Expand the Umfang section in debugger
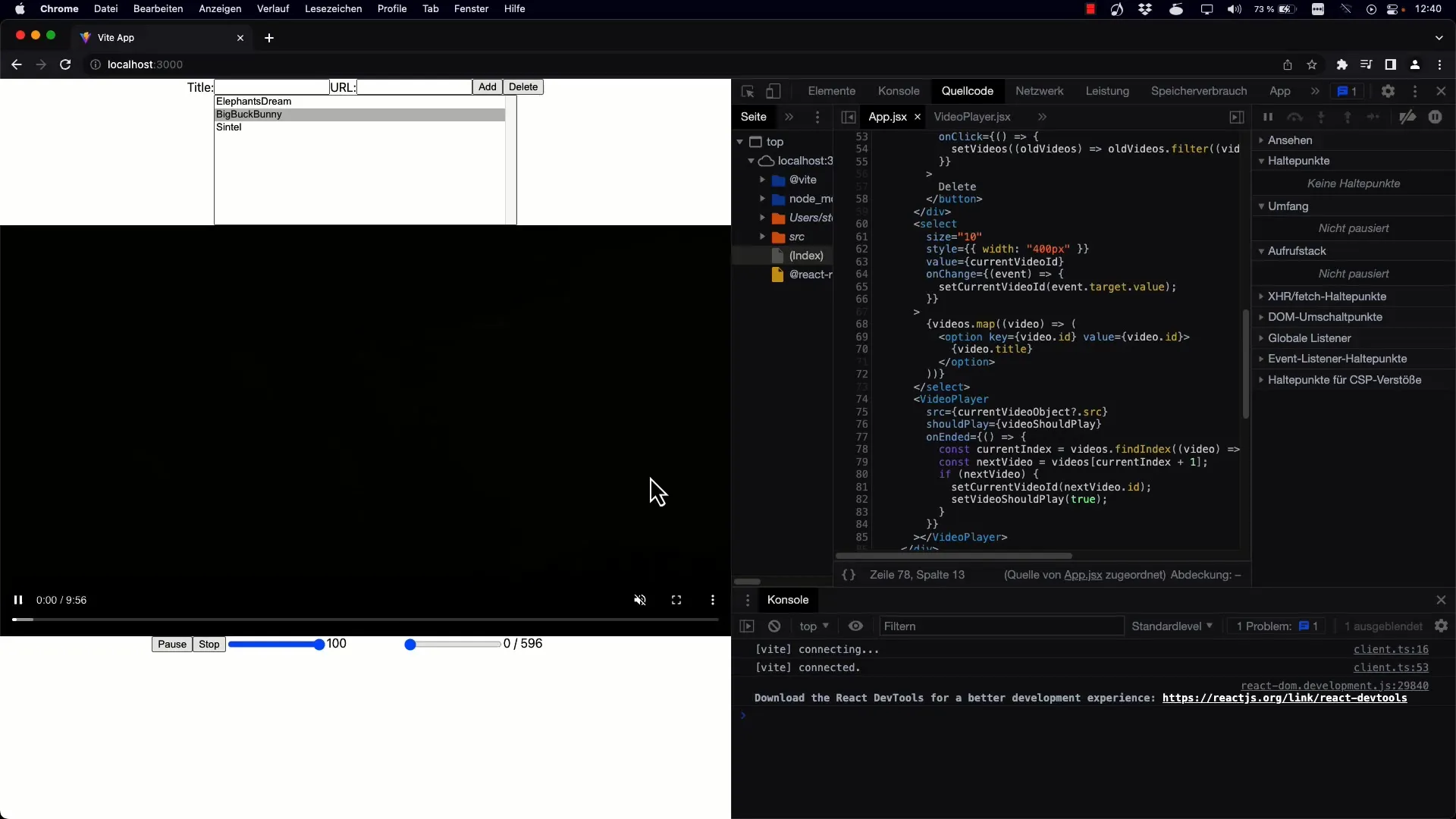Viewport: 1456px width, 819px height. [x=1261, y=206]
